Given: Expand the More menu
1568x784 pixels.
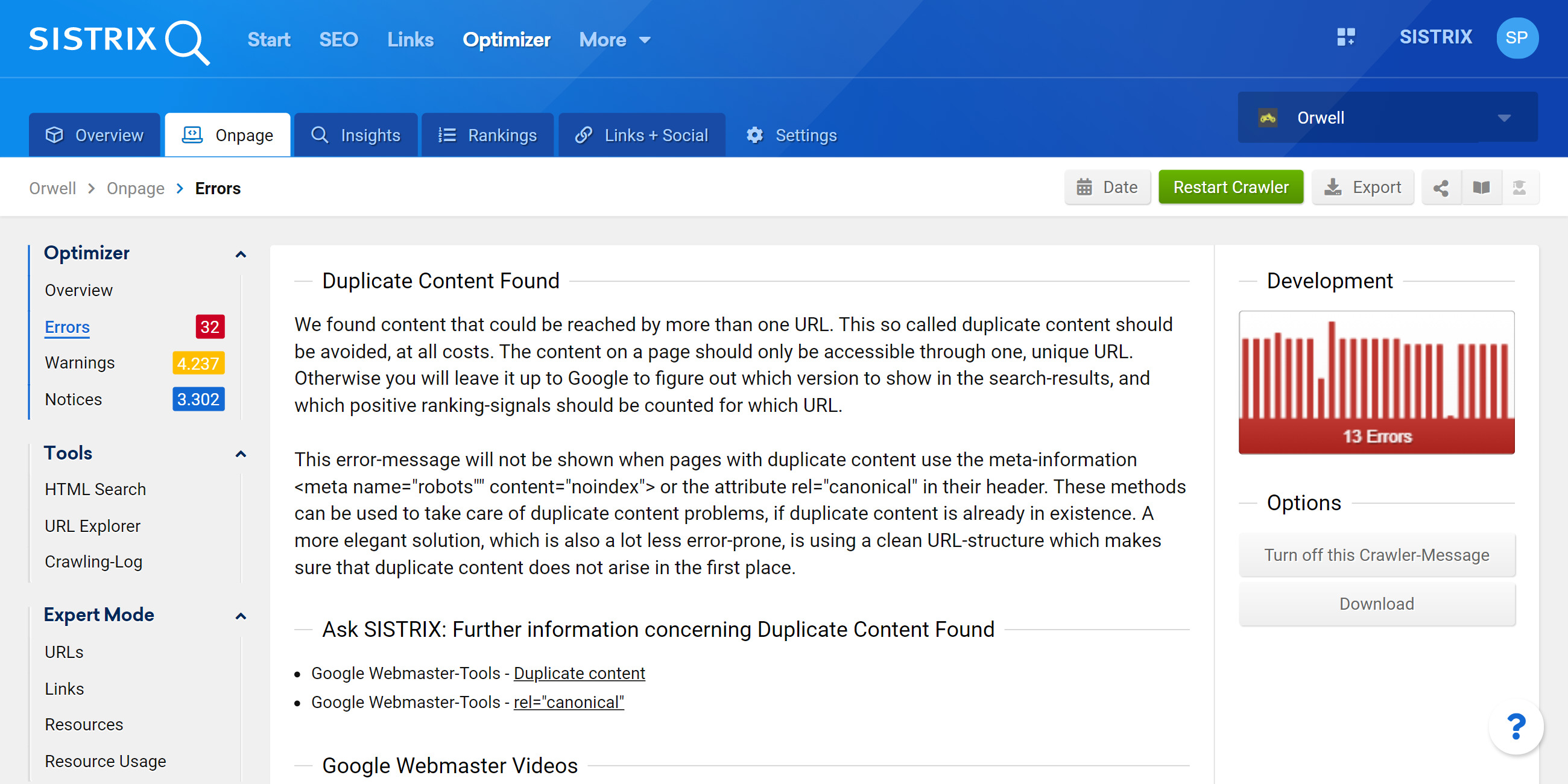Looking at the screenshot, I should (x=615, y=40).
